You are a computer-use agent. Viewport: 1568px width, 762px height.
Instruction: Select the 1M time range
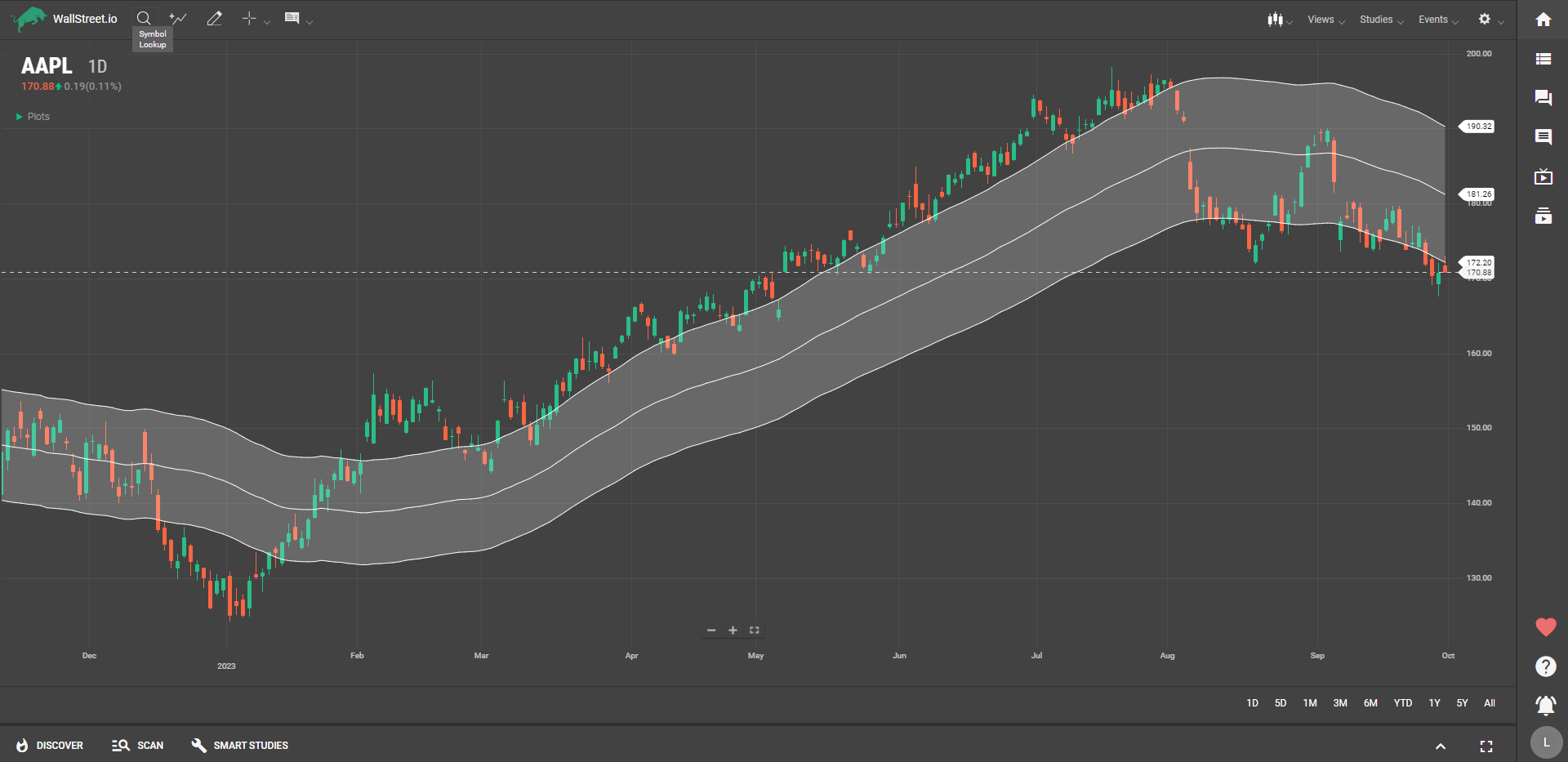coord(1310,703)
